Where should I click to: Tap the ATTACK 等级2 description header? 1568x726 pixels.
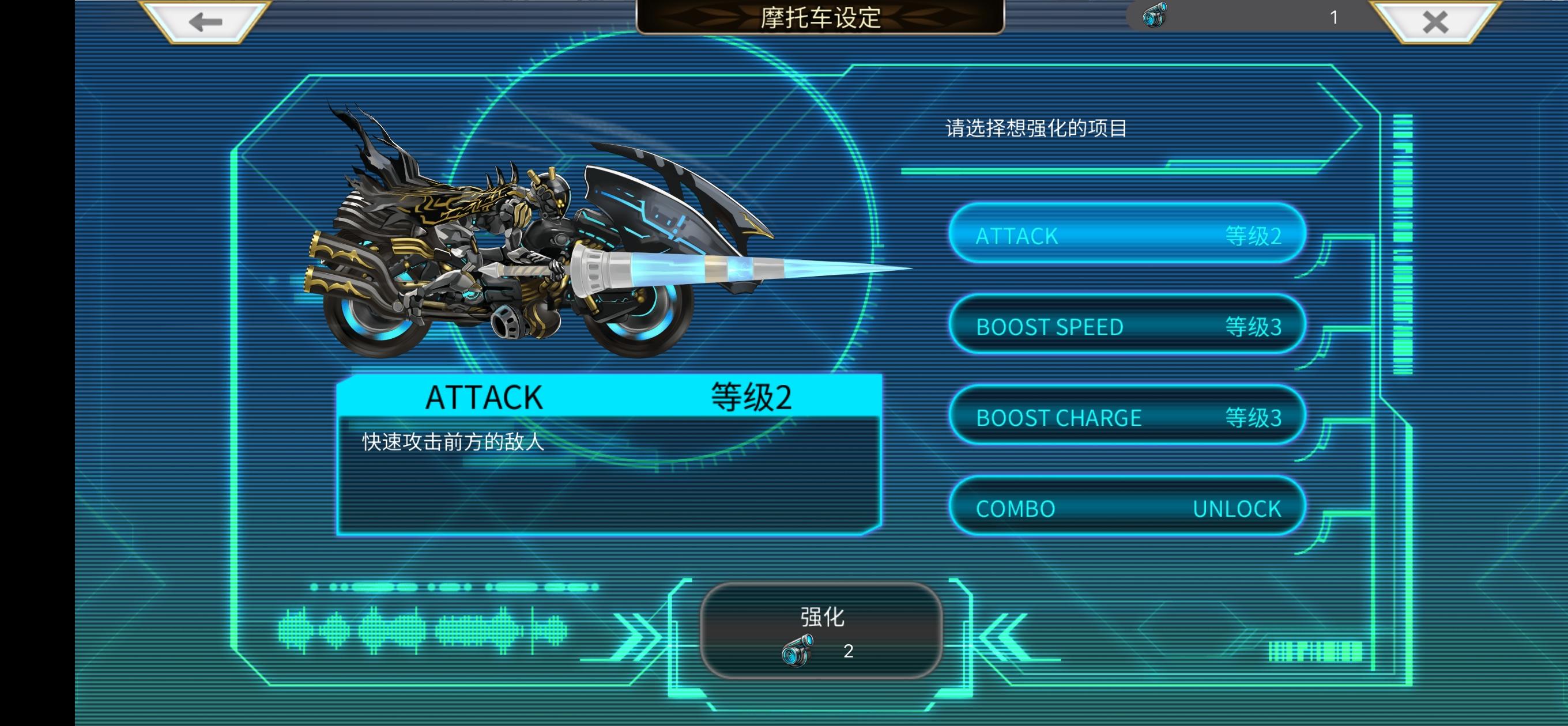[x=609, y=396]
